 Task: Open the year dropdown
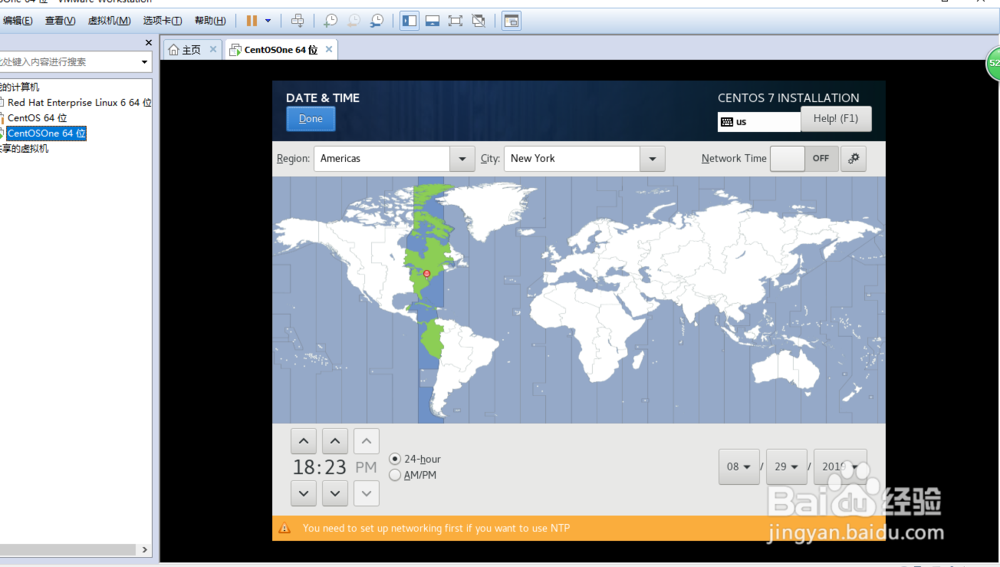839,467
